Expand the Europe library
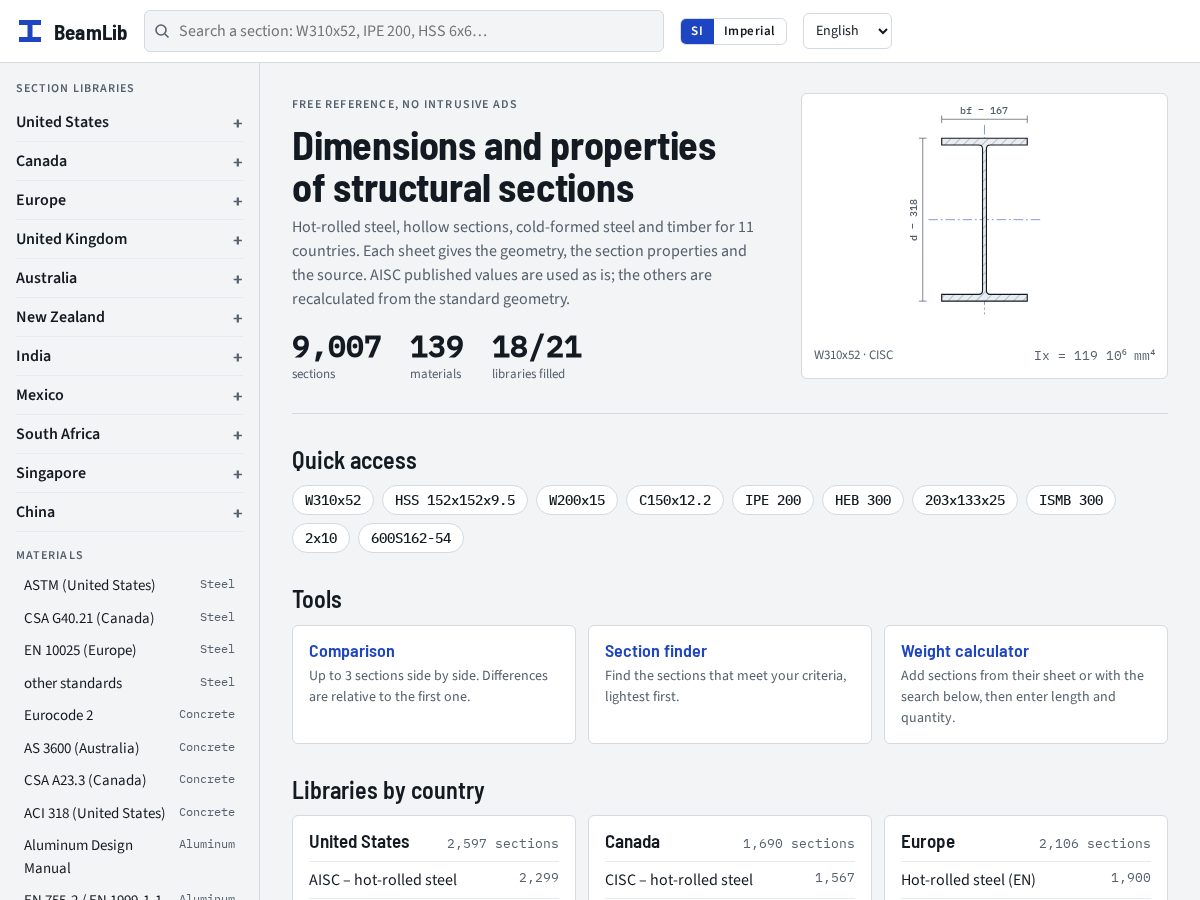Image resolution: width=1200 pixels, height=900 pixels. tap(130, 200)
